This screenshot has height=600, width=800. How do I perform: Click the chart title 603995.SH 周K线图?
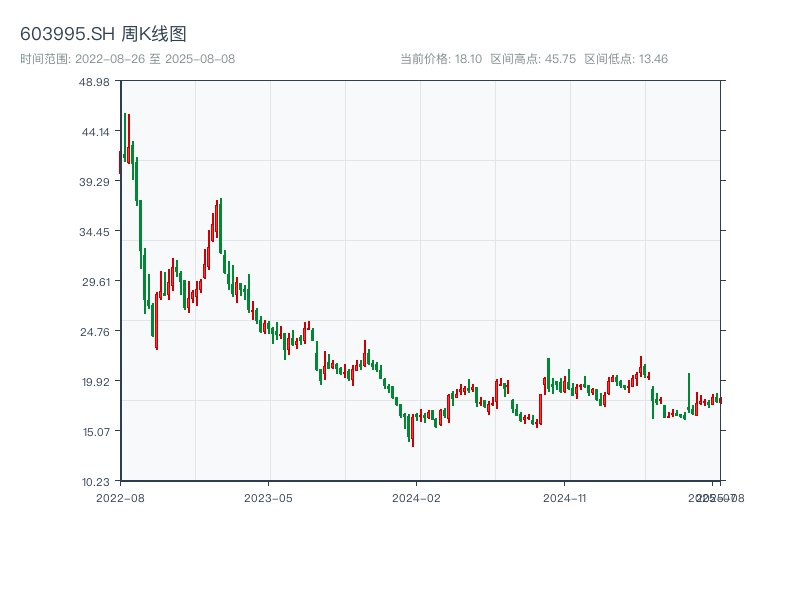point(103,34)
